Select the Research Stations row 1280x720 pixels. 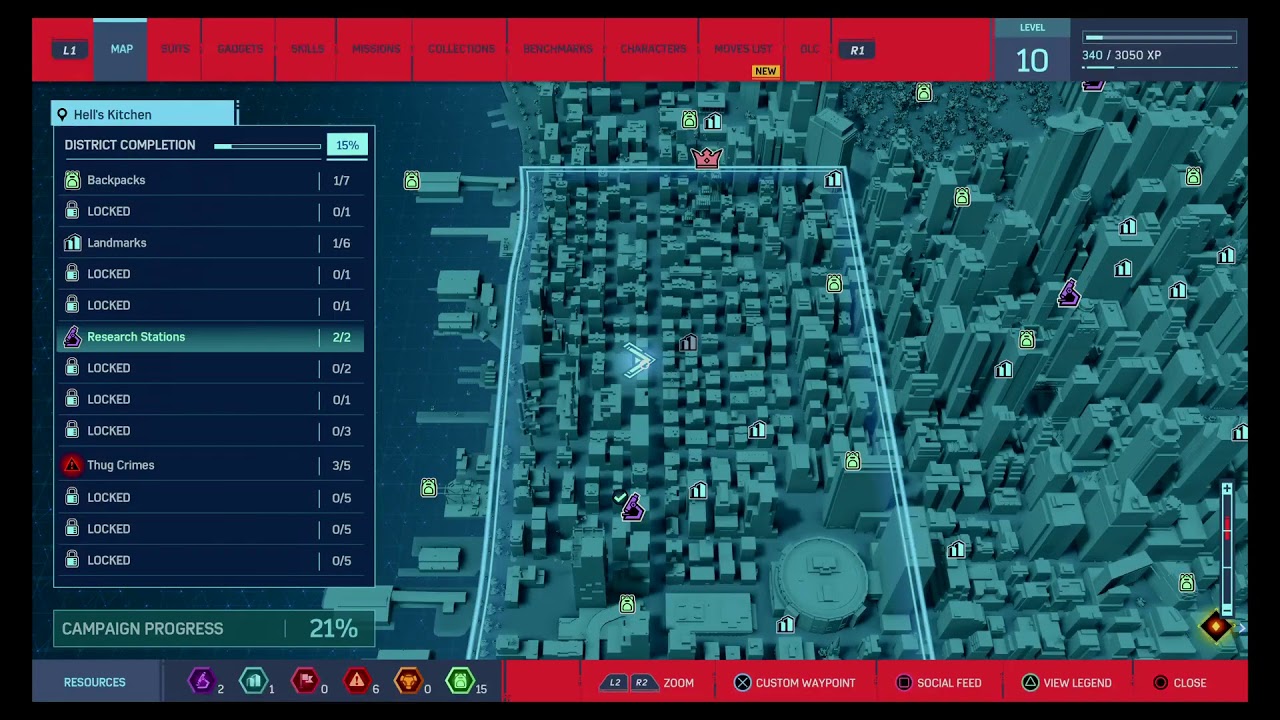(x=210, y=337)
